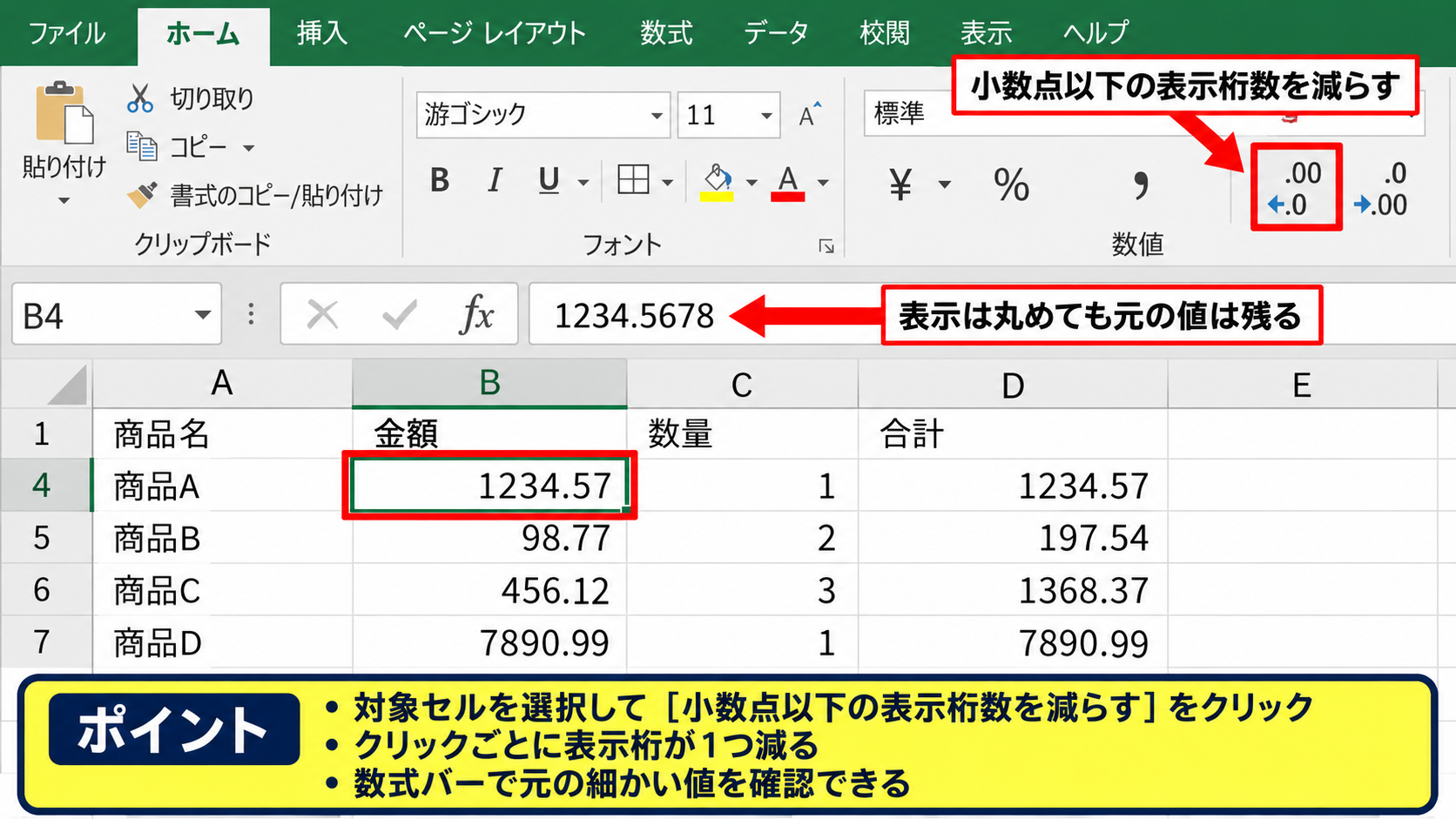
Task: Open the ファイル tab
Action: pos(67,33)
